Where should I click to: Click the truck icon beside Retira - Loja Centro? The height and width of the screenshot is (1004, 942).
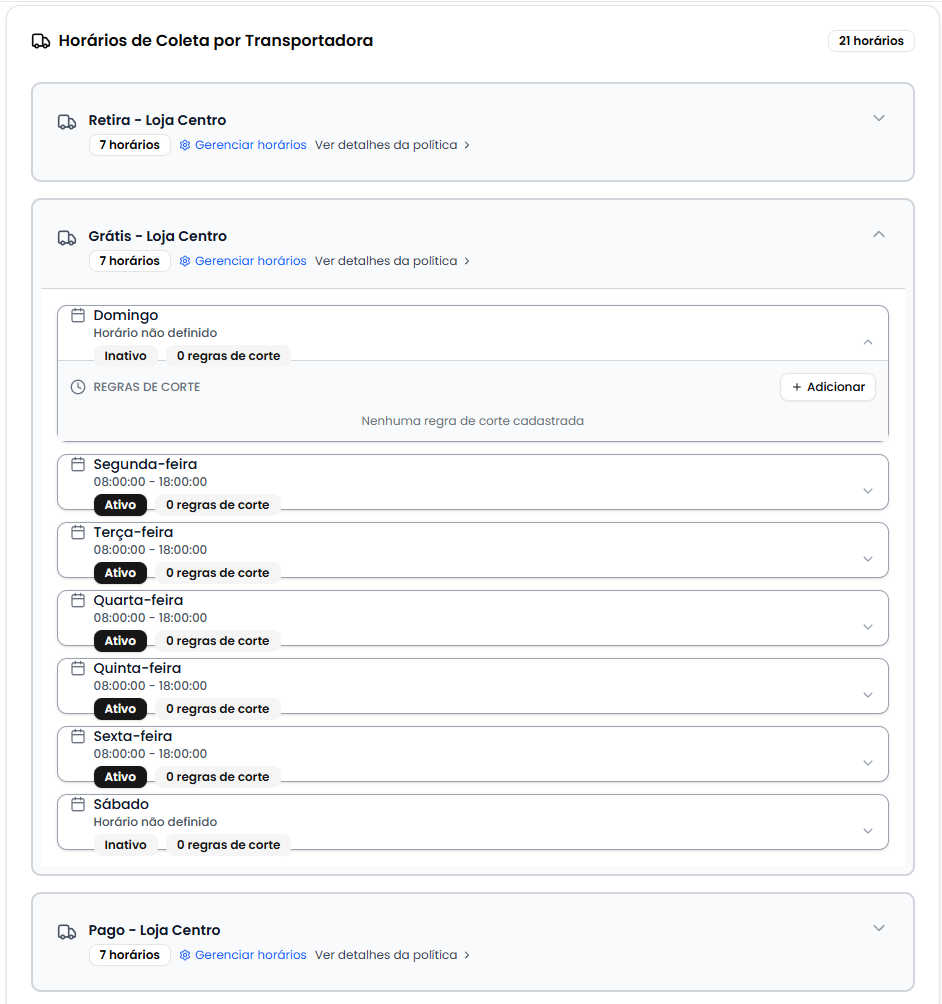click(x=67, y=120)
